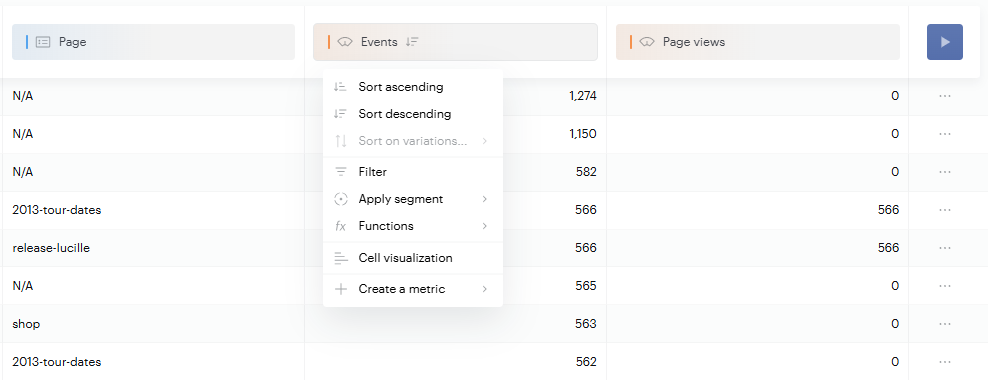The width and height of the screenshot is (988, 380).
Task: Select Cell visualization menu entry
Action: click(x=413, y=258)
